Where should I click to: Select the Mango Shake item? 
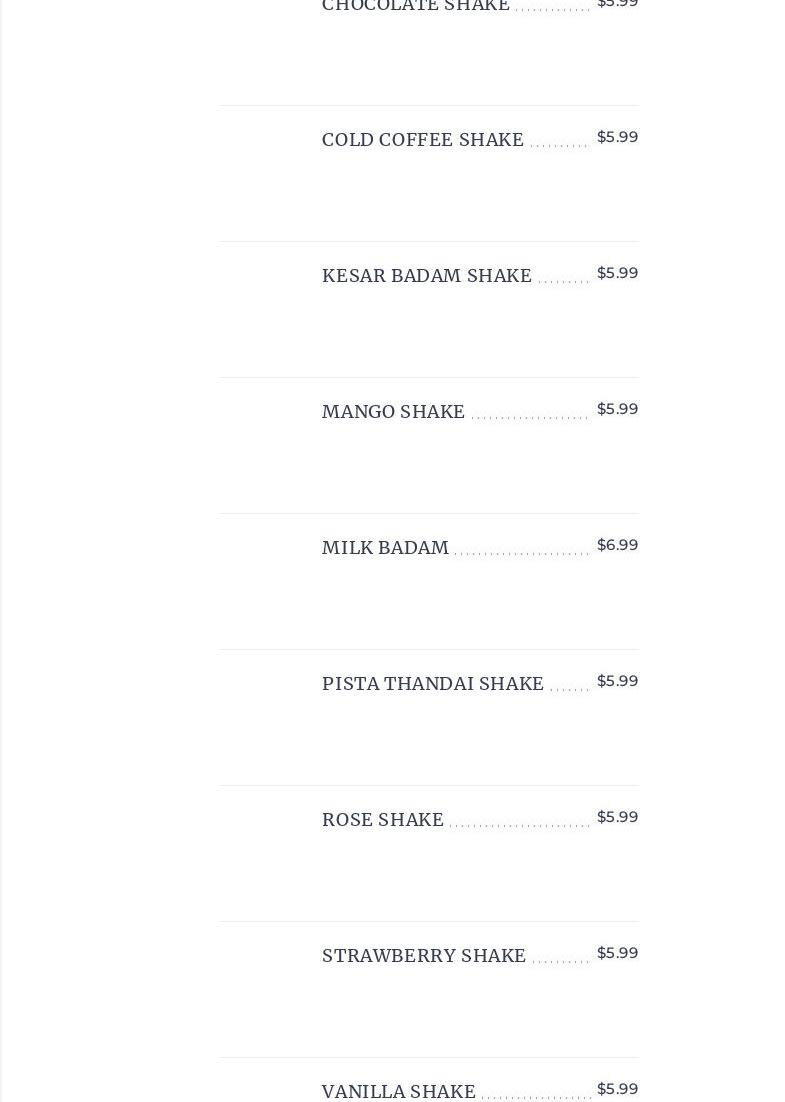click(x=393, y=412)
